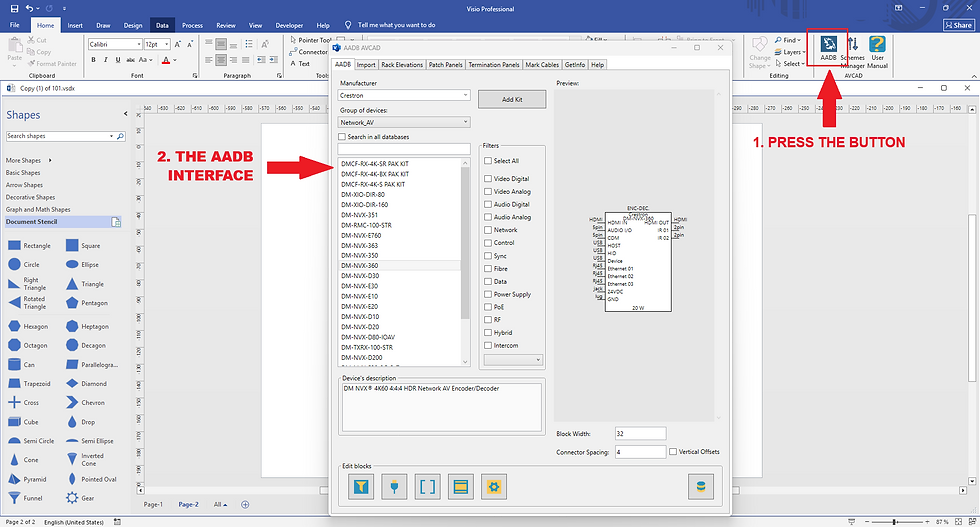The image size is (980, 527).
Task: Click the red font color swatch
Action: (x=166, y=60)
